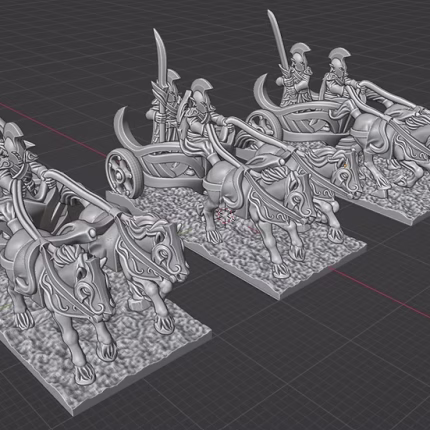This screenshot has height=430, width=430.
Task: Select the middle chariot's spoked wheel
Action: pos(124,173)
